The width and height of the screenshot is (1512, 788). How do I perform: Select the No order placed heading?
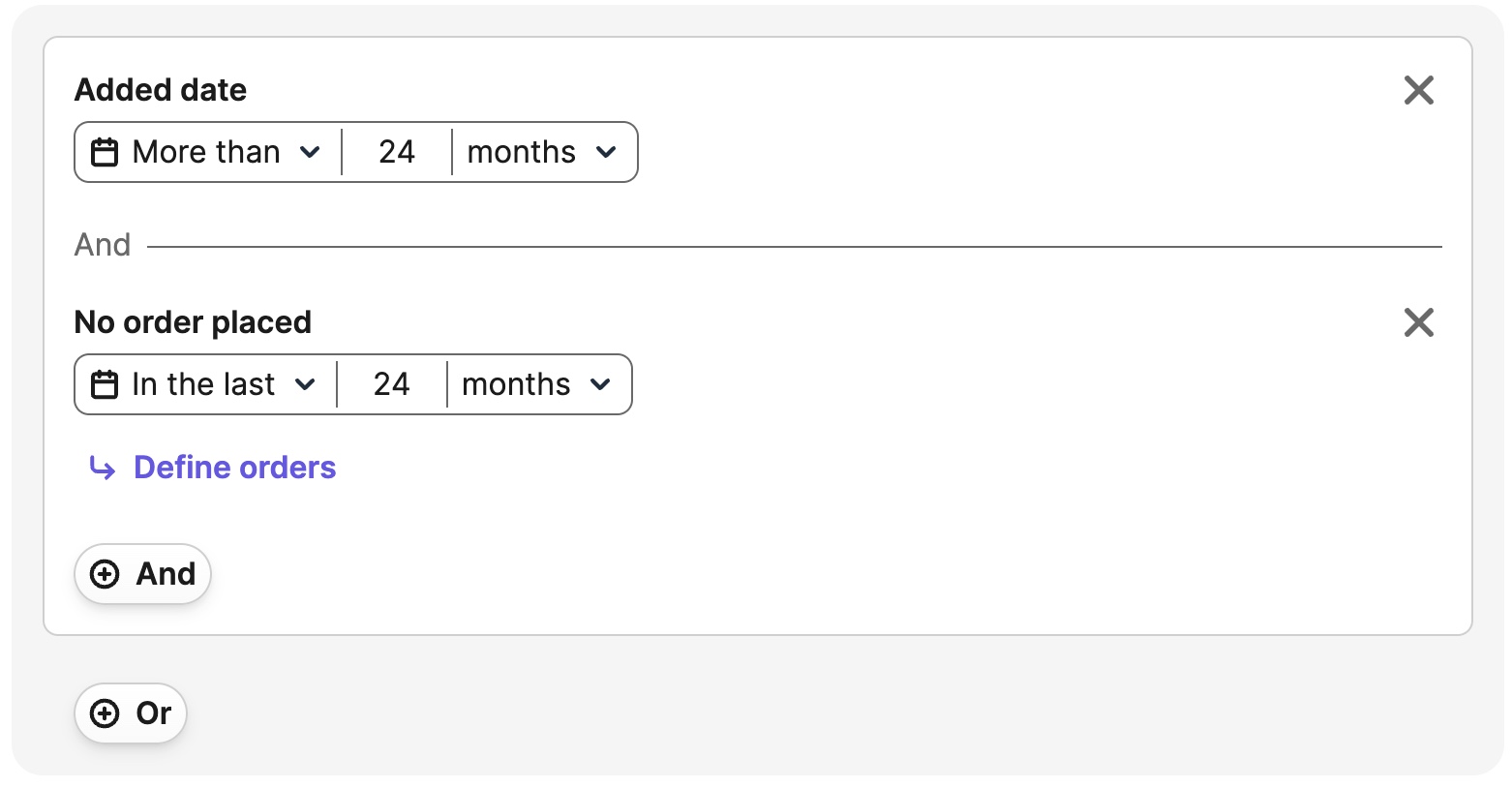pos(193,322)
